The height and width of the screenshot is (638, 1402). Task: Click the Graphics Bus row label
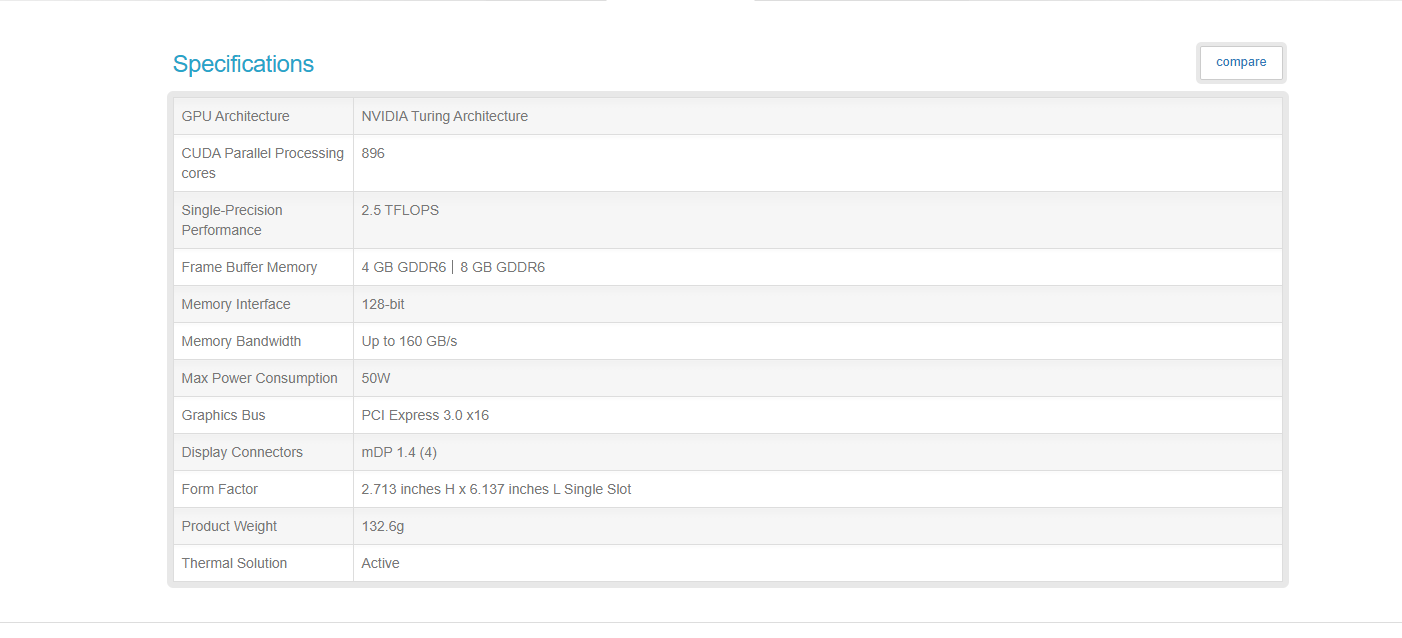(x=223, y=415)
